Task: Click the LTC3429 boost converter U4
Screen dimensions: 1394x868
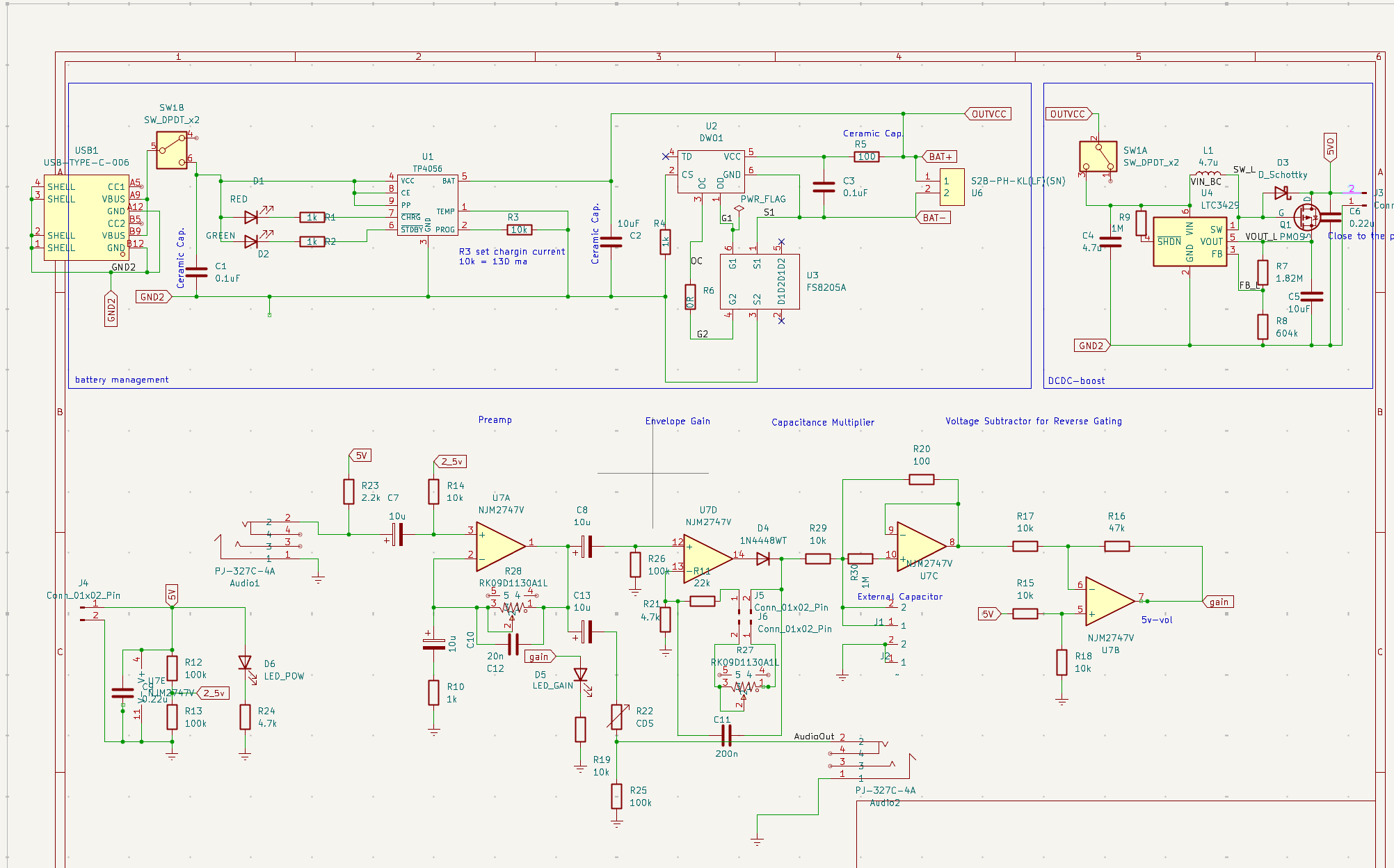Action: tap(1189, 241)
